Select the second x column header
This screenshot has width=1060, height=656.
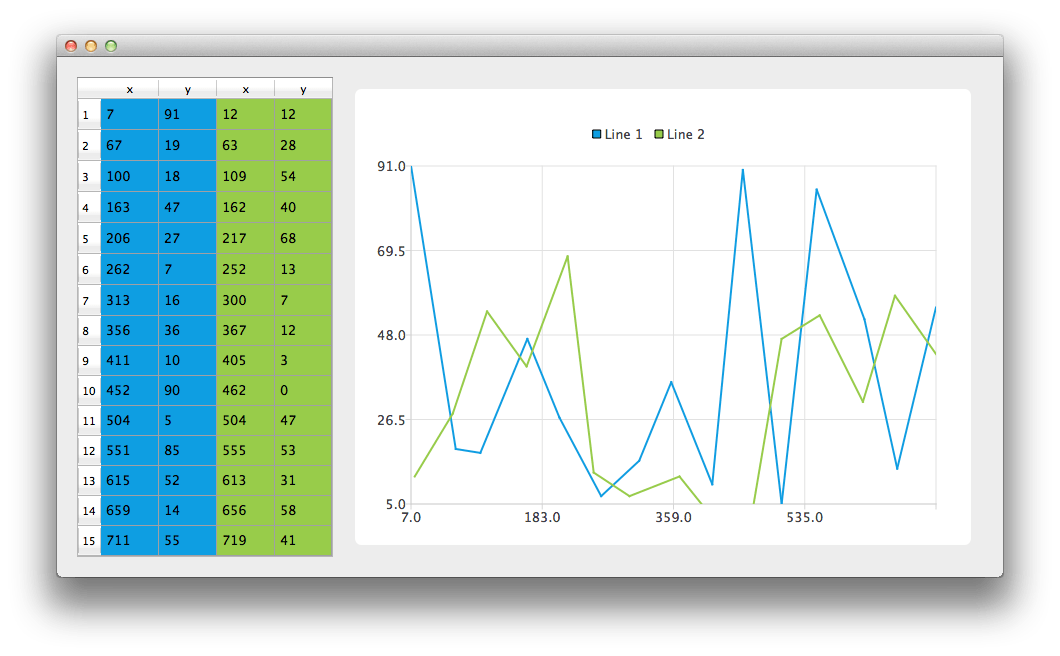point(245,88)
